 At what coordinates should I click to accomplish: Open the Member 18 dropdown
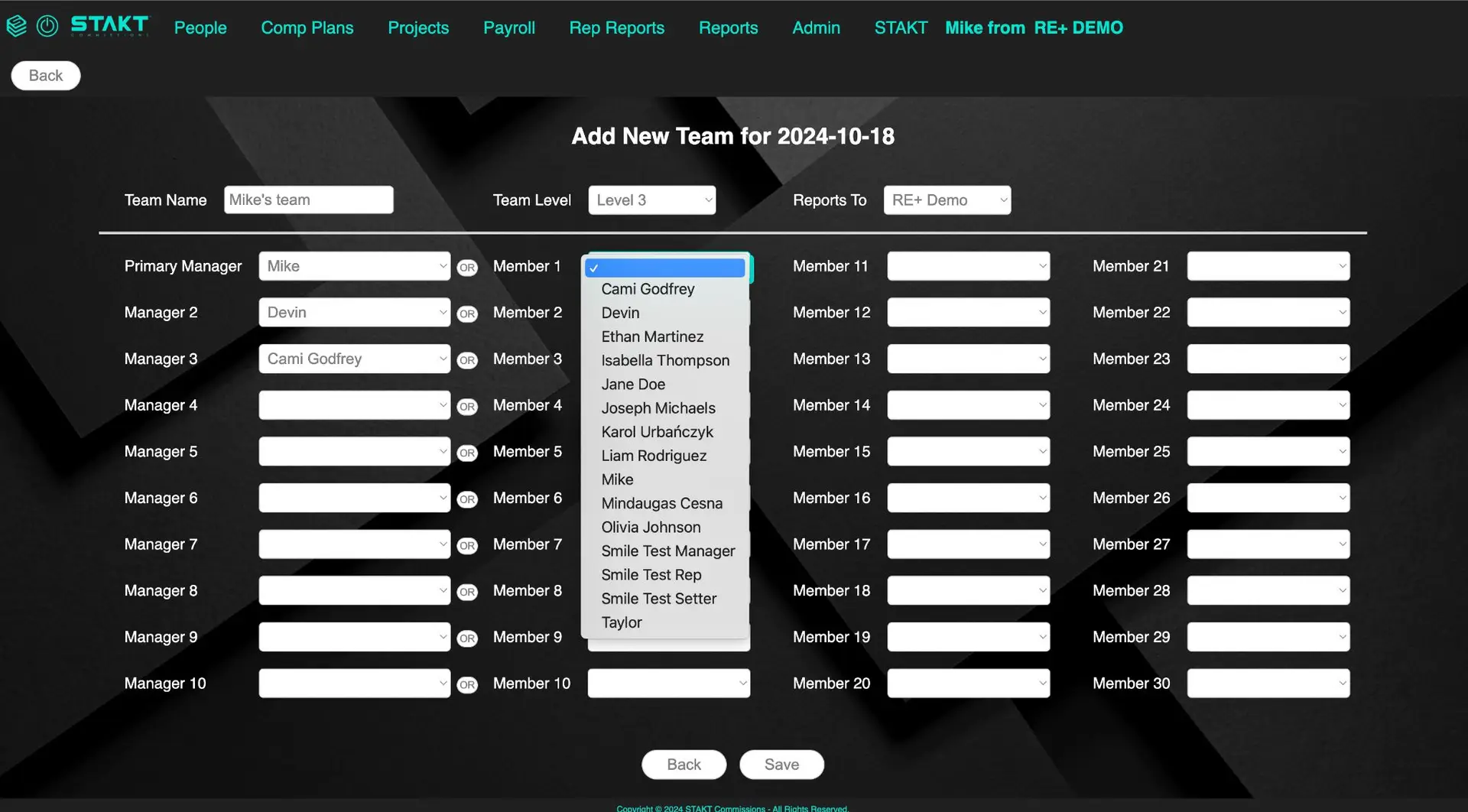pyautogui.click(x=969, y=591)
